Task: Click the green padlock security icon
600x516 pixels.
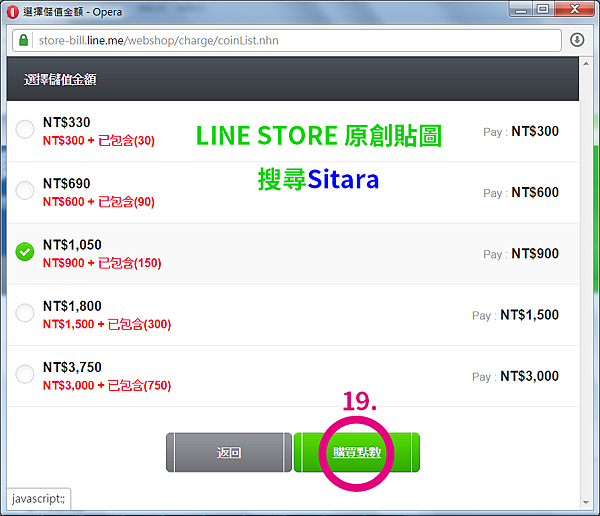Action: click(23, 40)
